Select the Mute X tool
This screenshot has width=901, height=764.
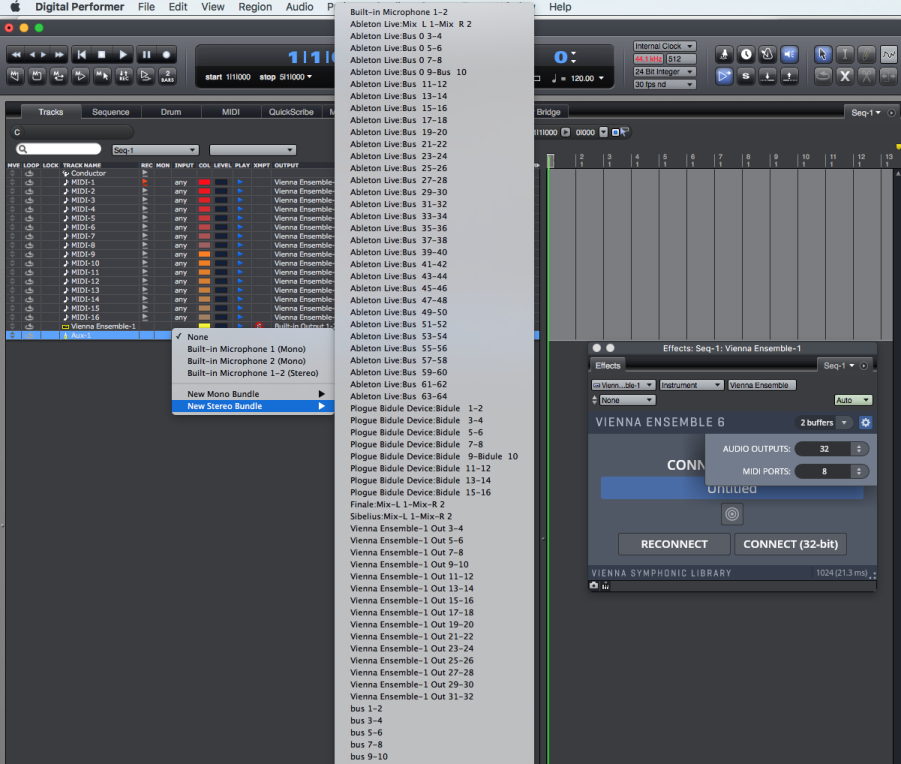pyautogui.click(x=845, y=76)
